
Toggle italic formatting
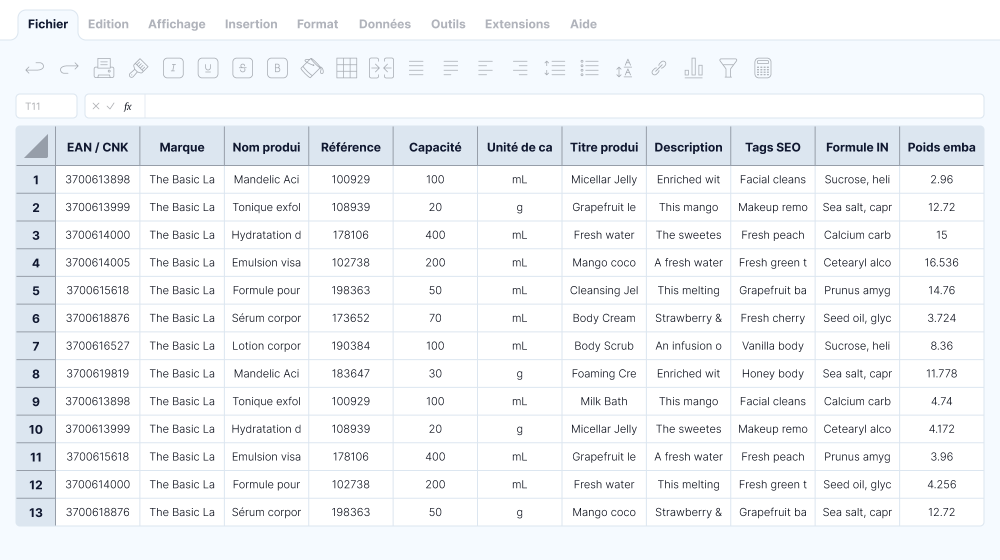click(x=173, y=68)
